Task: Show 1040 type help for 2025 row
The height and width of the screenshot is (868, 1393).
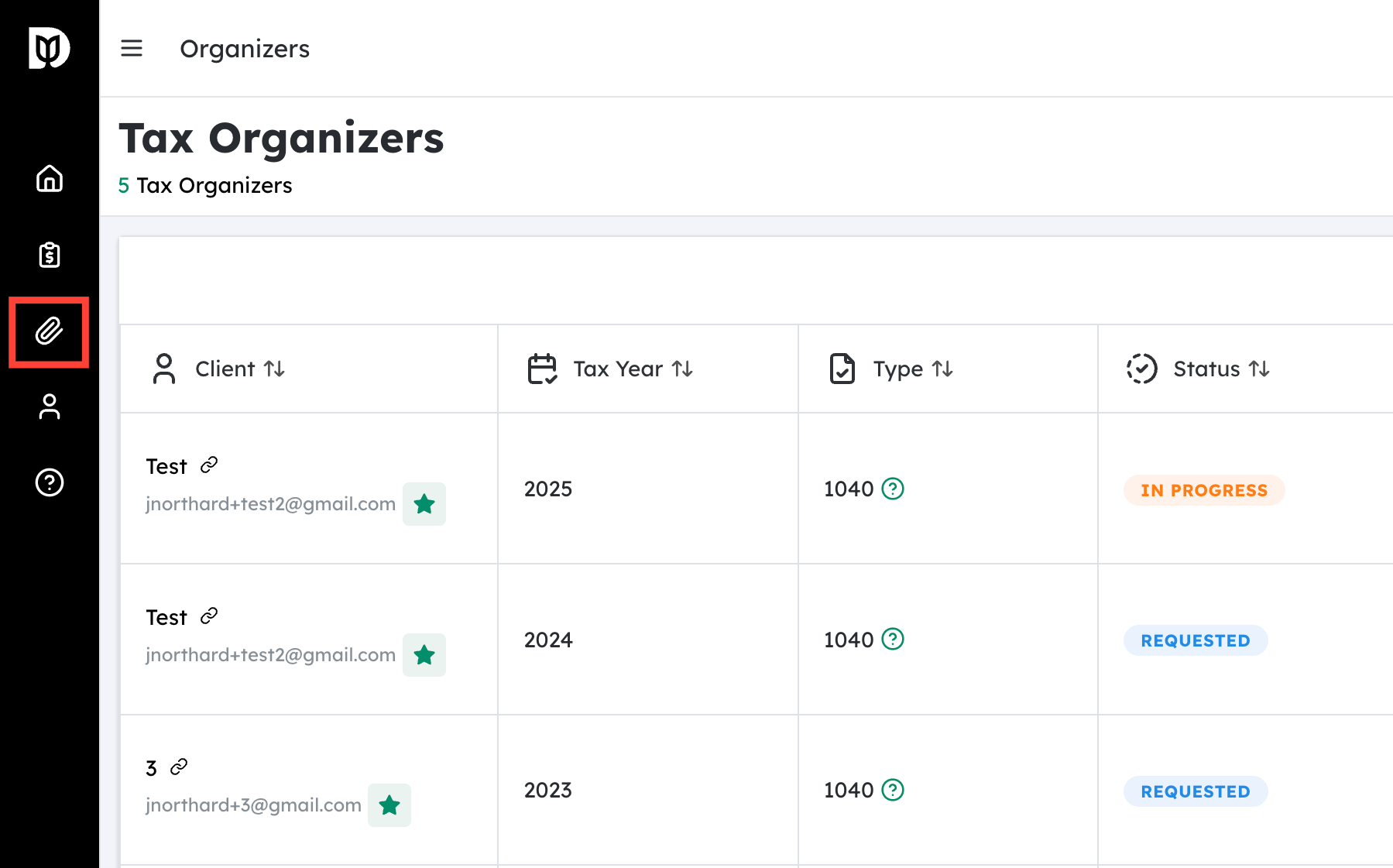Action: [x=893, y=489]
